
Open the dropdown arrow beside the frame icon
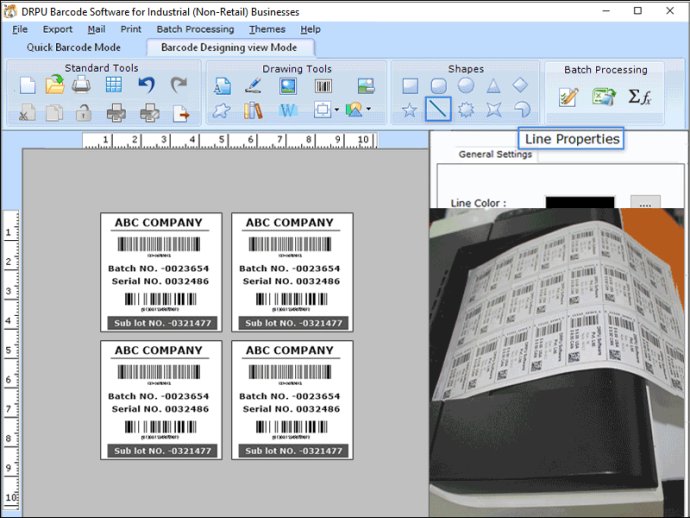point(337,109)
